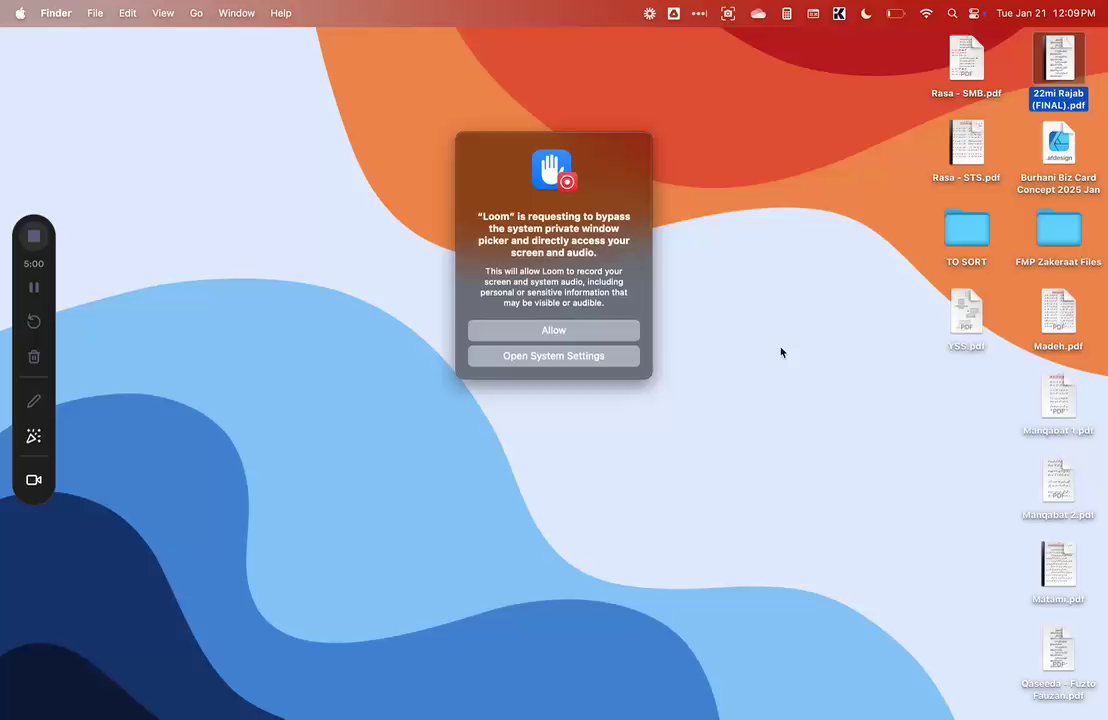Image resolution: width=1108 pixels, height=720 pixels.
Task: Allow Loom screen and audio access
Action: point(554,330)
